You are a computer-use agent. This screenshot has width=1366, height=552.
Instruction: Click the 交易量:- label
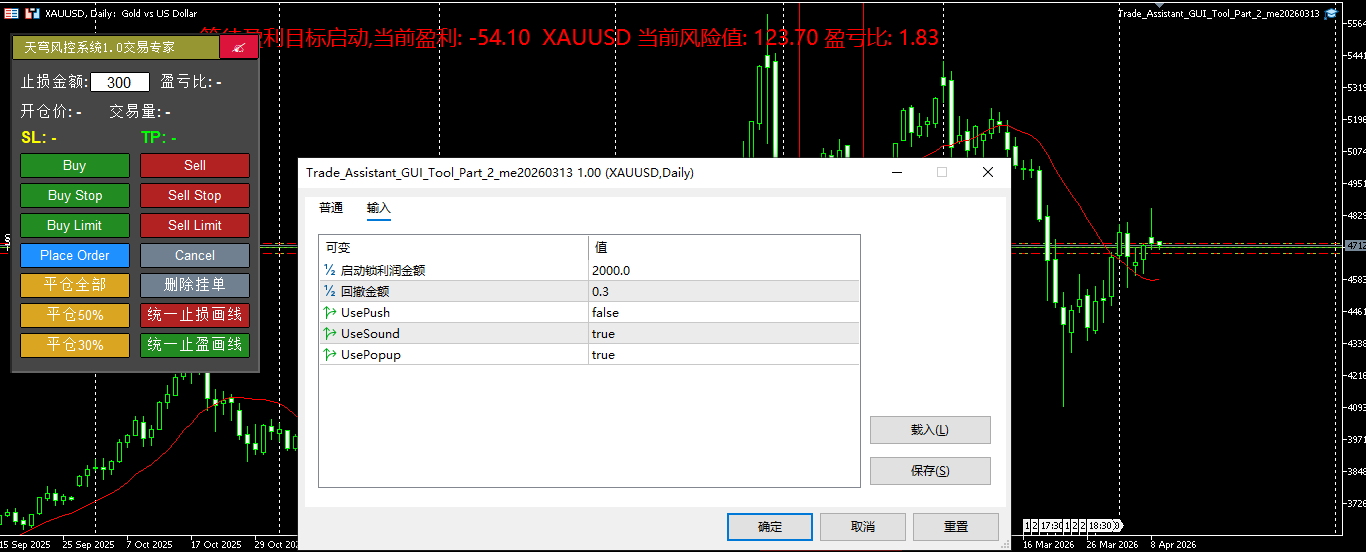(140, 112)
